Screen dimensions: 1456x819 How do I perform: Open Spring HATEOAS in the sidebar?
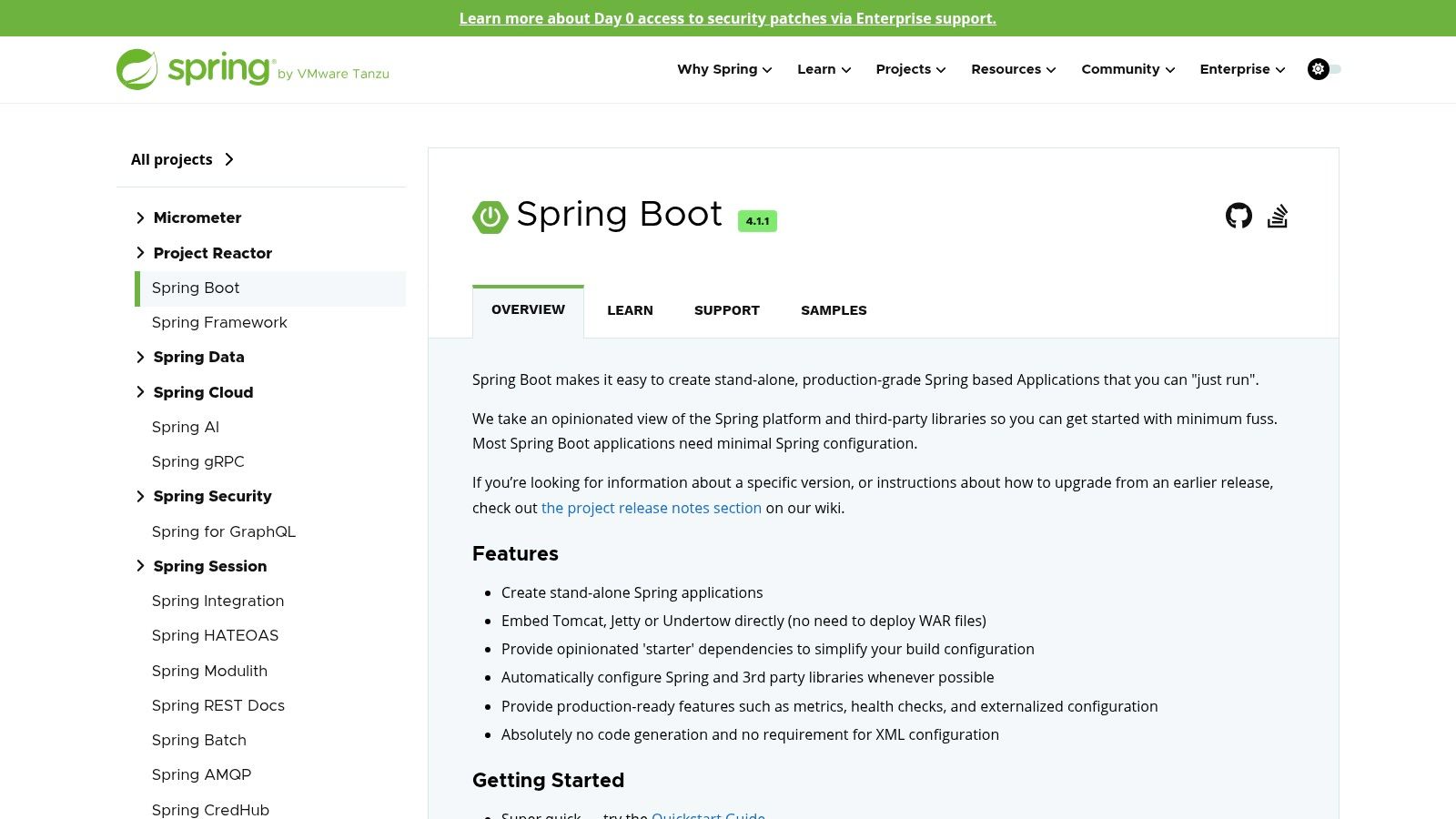tap(216, 635)
